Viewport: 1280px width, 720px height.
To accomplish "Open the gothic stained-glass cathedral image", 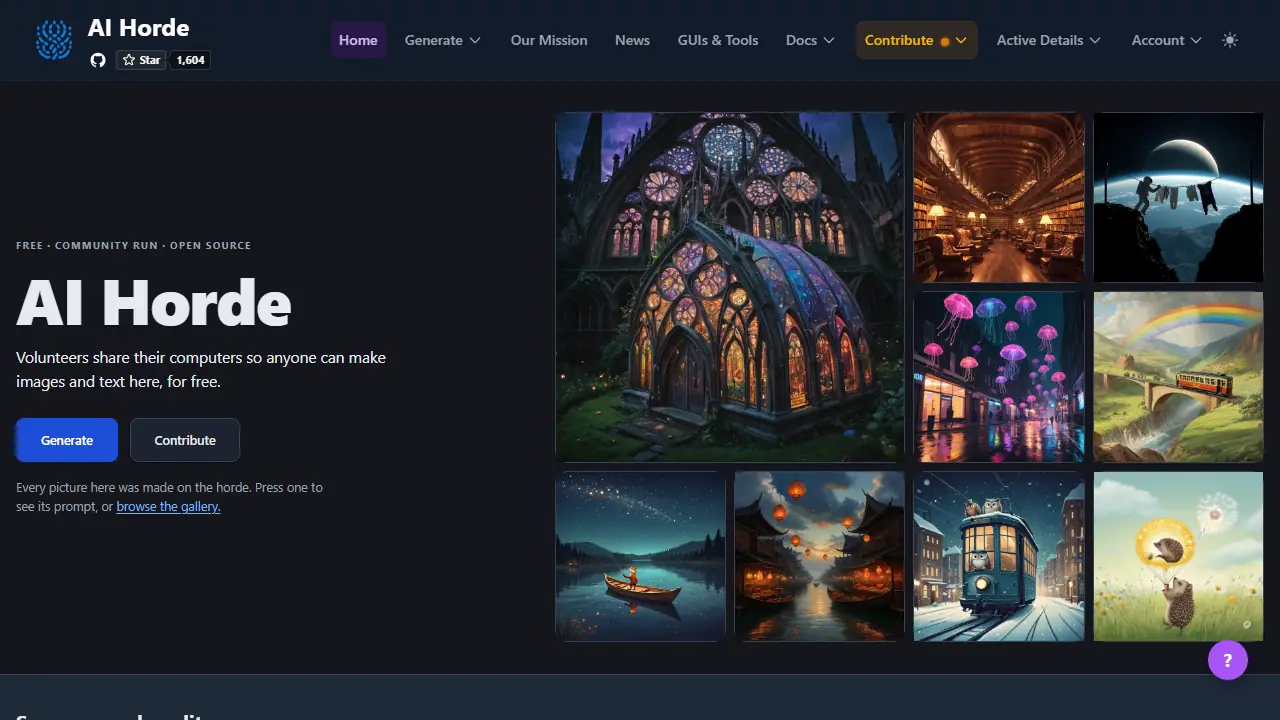I will click(x=730, y=287).
